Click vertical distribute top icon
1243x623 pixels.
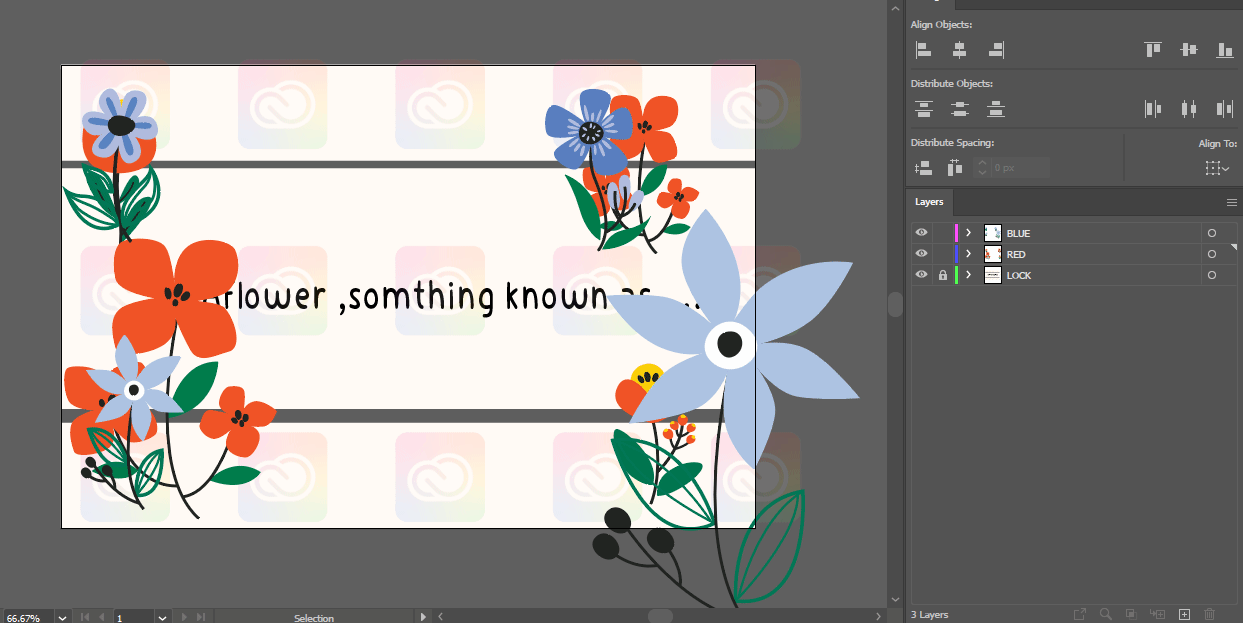click(x=923, y=108)
